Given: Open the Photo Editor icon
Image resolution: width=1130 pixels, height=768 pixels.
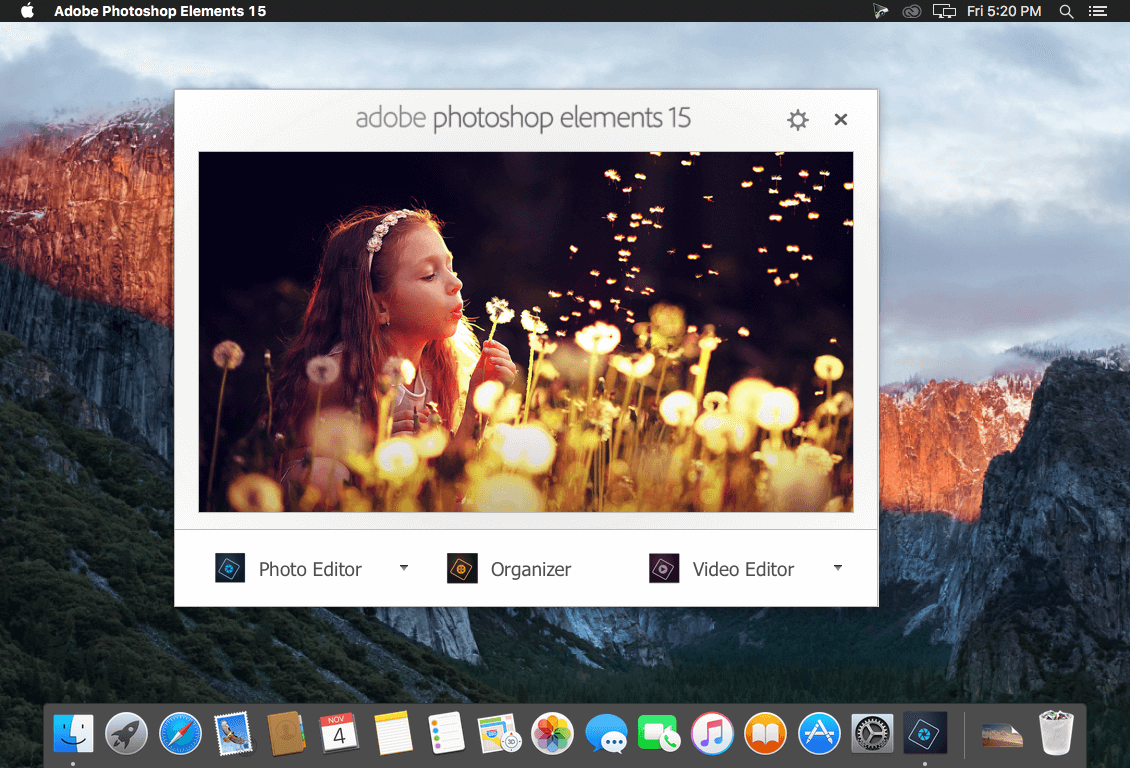Looking at the screenshot, I should (230, 568).
